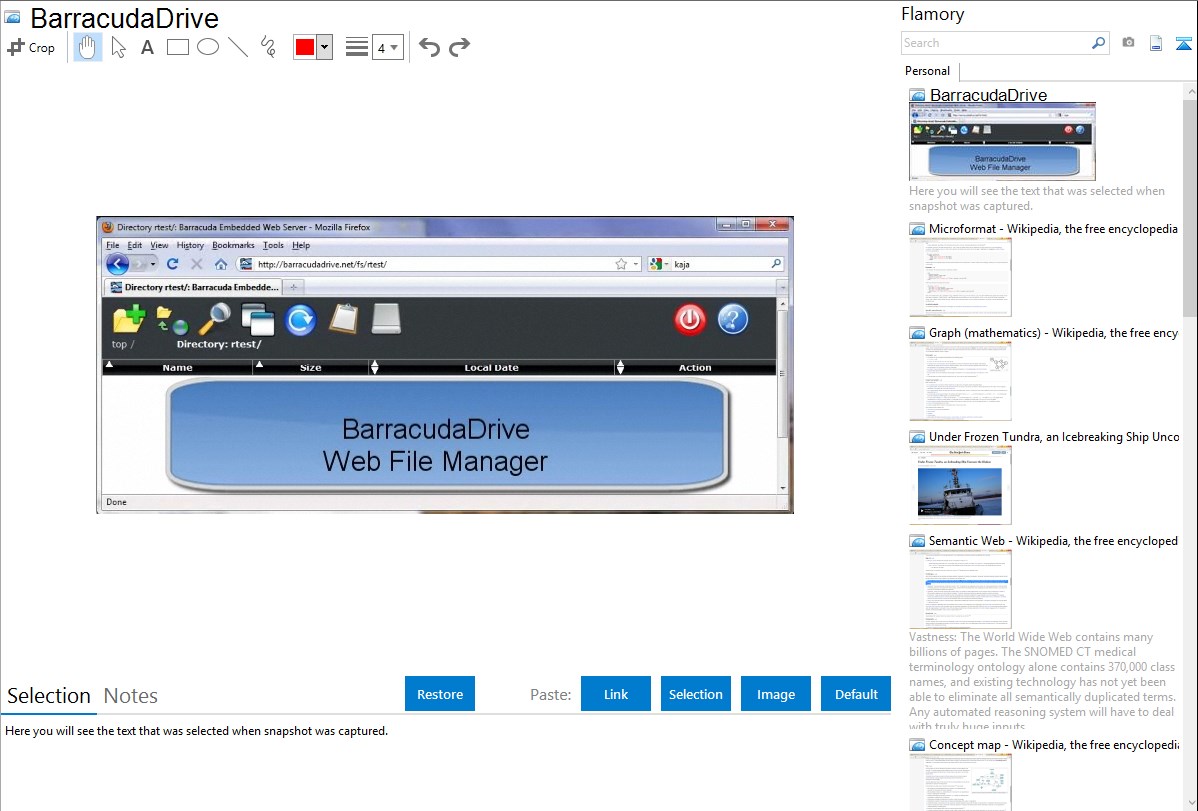Click the bookmark star in address bar
The height and width of the screenshot is (811, 1198).
tap(621, 264)
